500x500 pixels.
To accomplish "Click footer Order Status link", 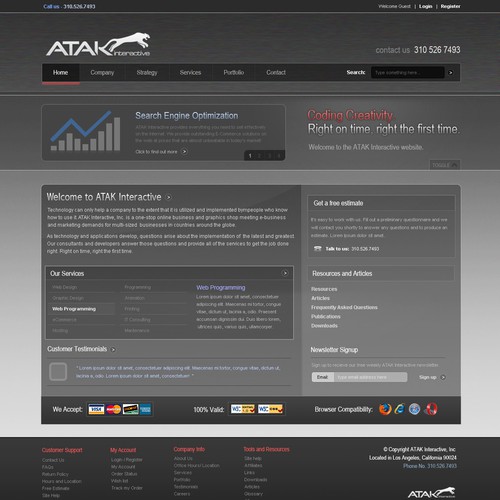I will click(124, 474).
